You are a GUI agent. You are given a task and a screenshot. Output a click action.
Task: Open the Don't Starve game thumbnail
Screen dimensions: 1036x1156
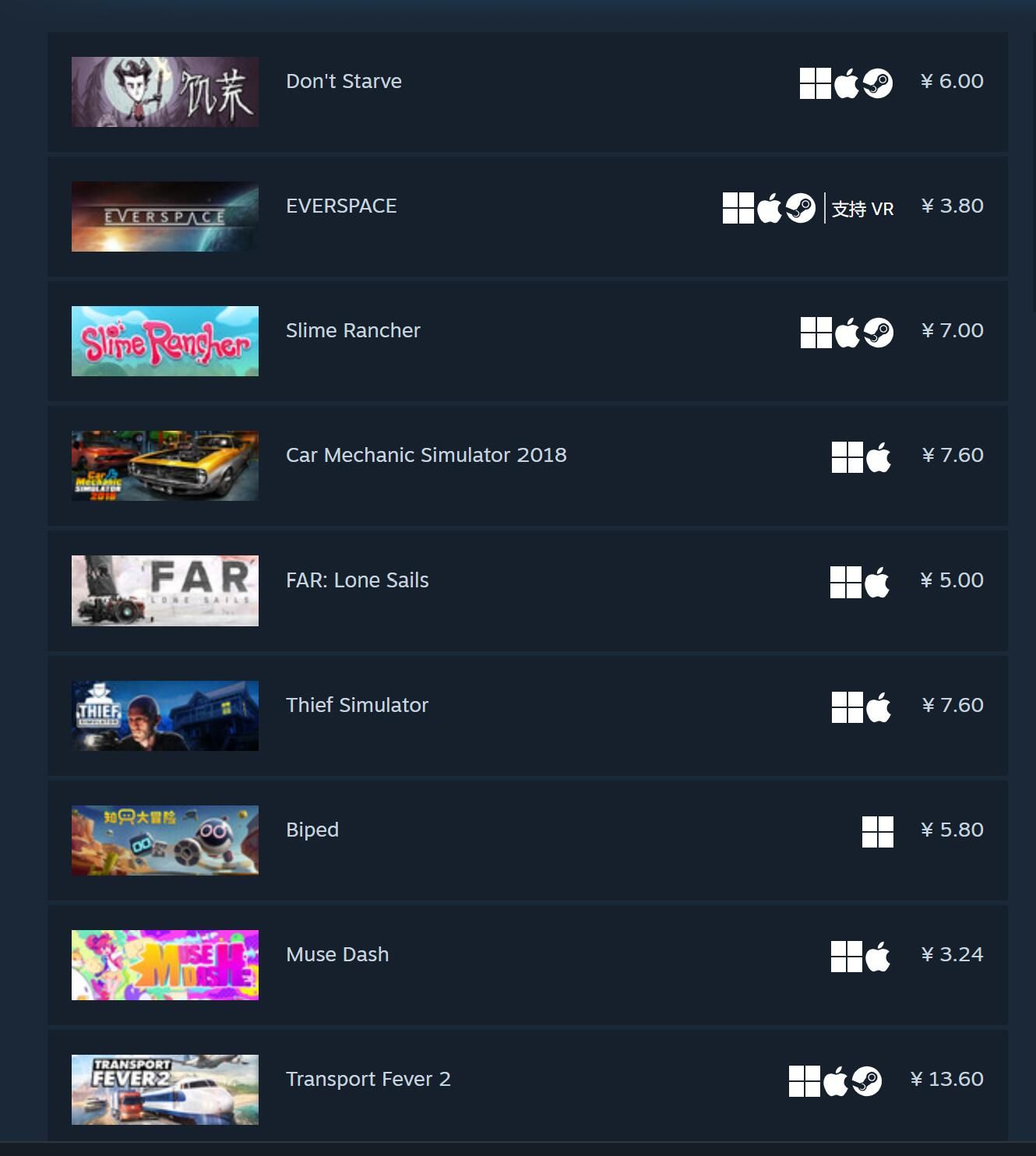165,92
